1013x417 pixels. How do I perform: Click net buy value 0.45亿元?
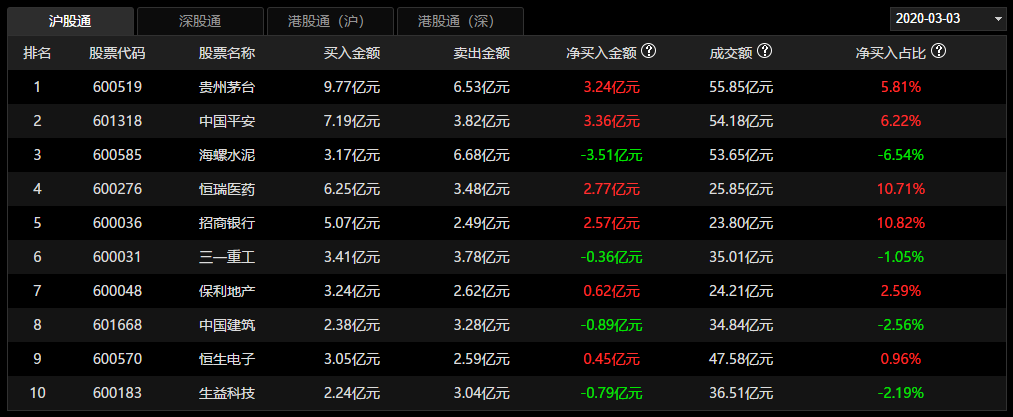click(x=611, y=359)
